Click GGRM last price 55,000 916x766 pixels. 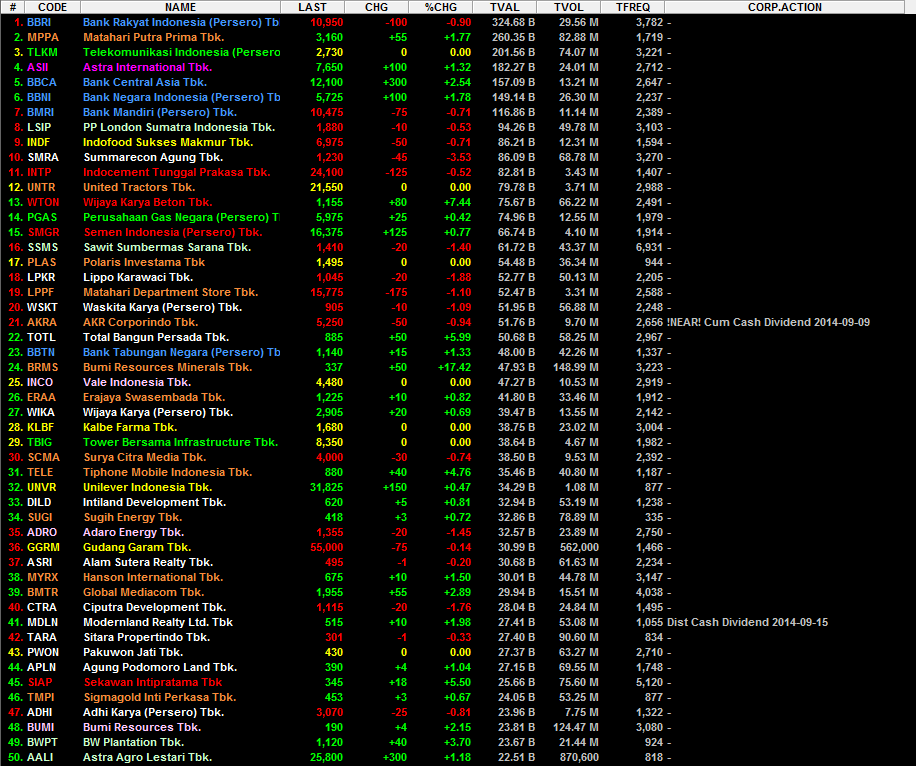pos(327,547)
